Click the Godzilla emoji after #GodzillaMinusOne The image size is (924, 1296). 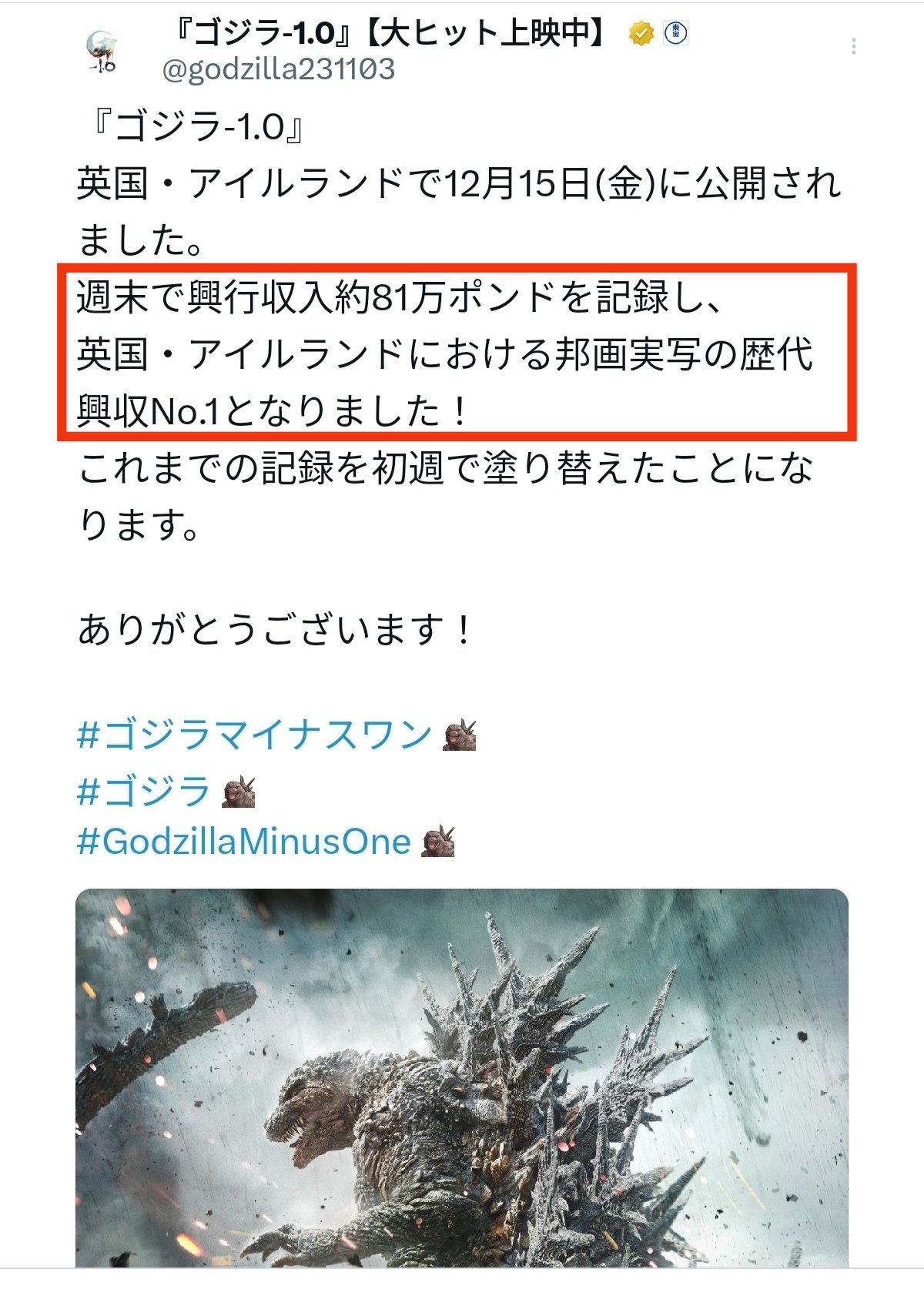click(x=438, y=842)
